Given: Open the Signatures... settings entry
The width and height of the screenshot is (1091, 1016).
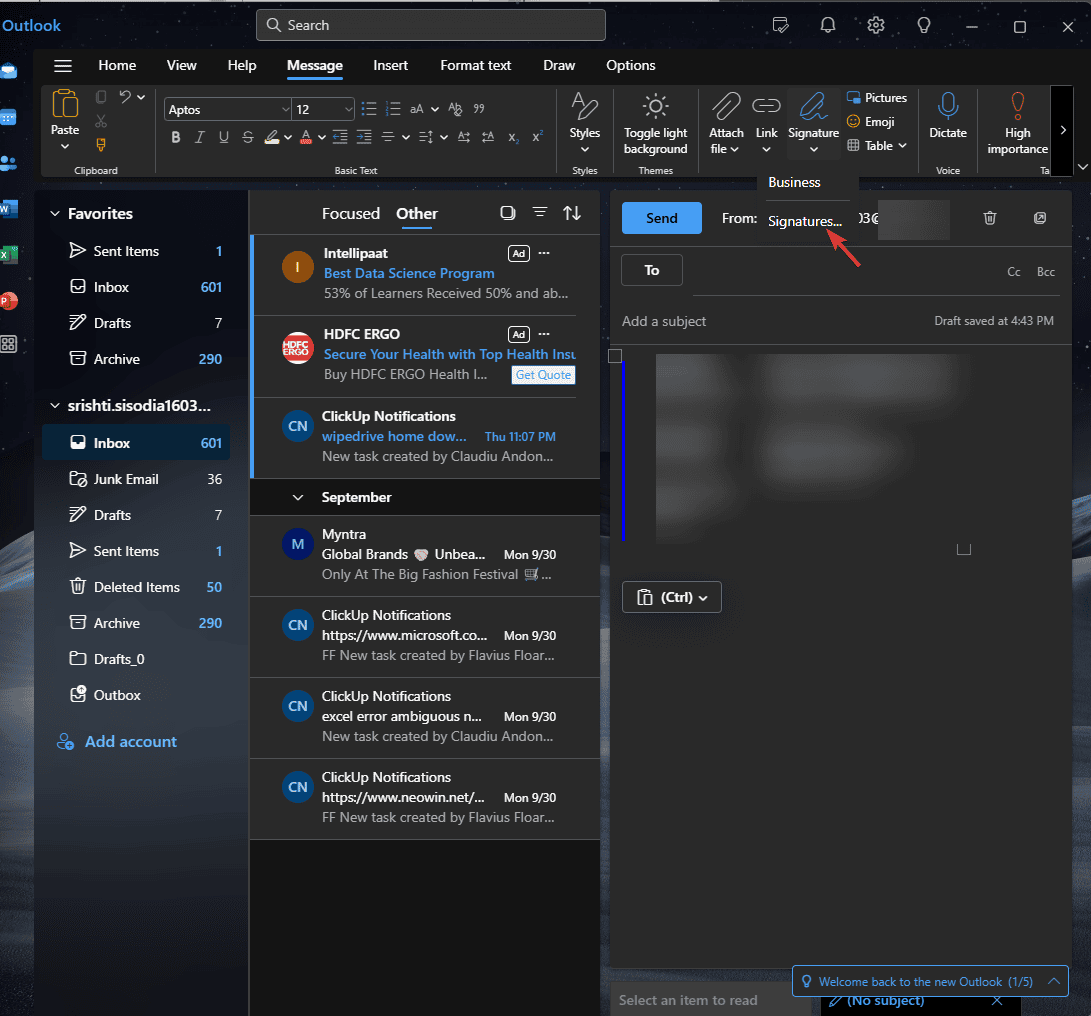Looking at the screenshot, I should 805,221.
